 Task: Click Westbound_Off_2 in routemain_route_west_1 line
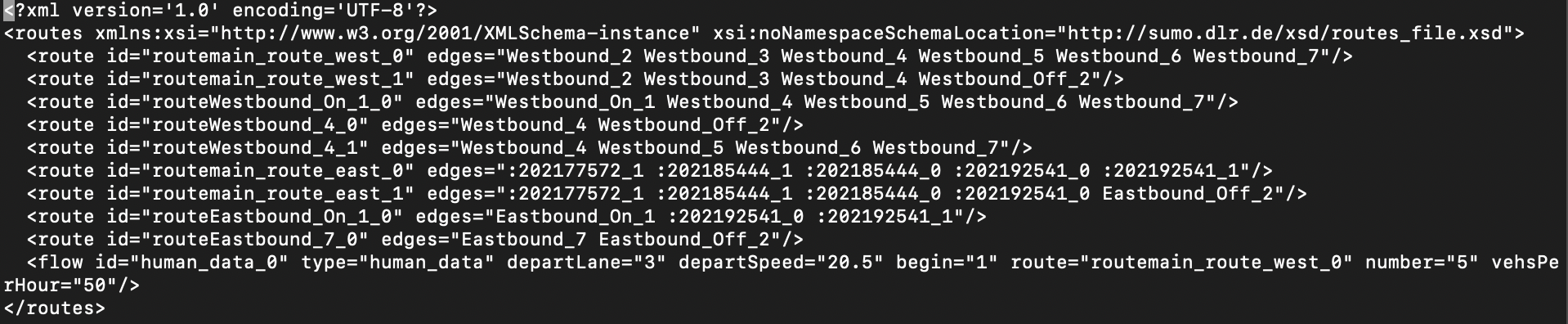pos(1005,79)
